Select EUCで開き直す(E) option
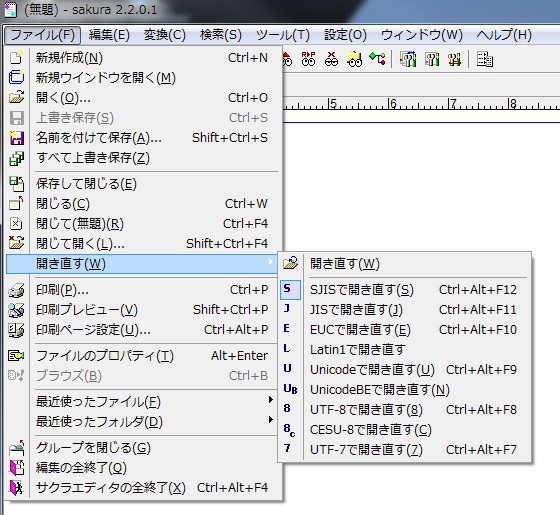Screen dimensions: 560x515 coord(404,330)
